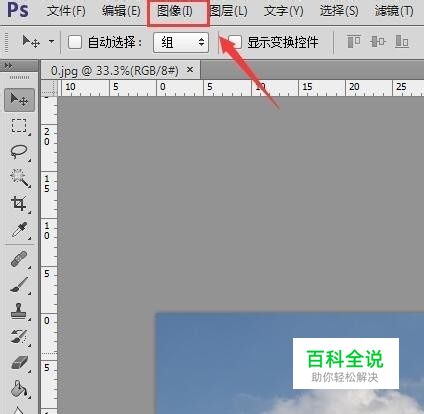Screen dimensions: 424x414
Task: Select the Crop tool
Action: pos(19,204)
